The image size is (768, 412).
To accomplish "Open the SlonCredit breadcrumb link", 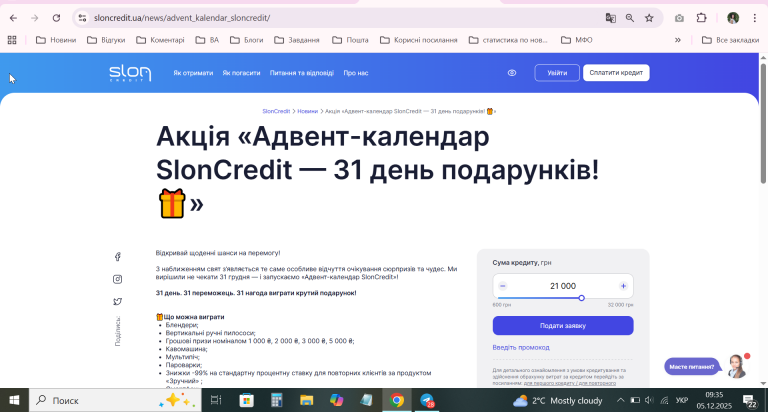I will (x=276, y=111).
